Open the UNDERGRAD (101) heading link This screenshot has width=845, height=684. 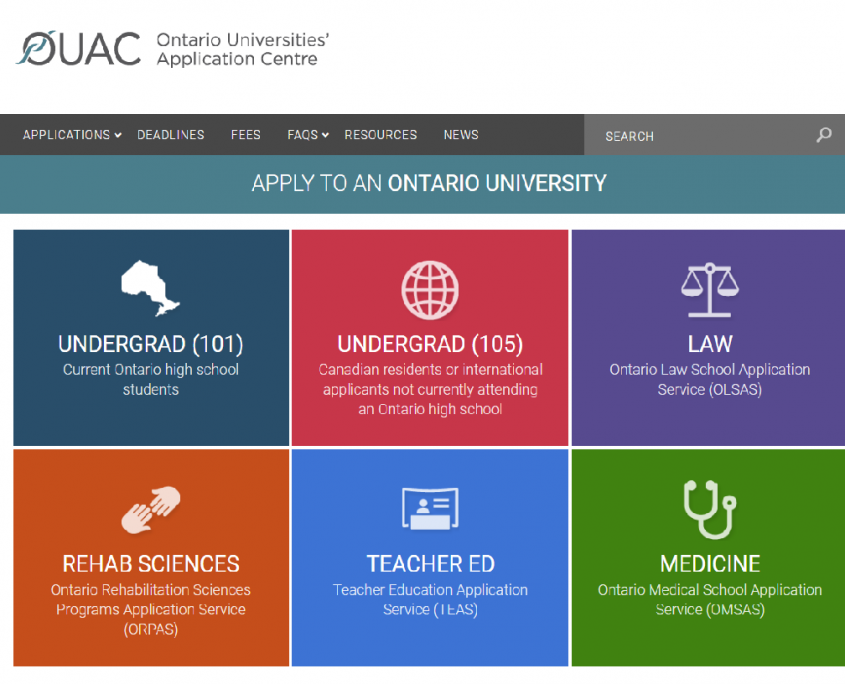151,344
